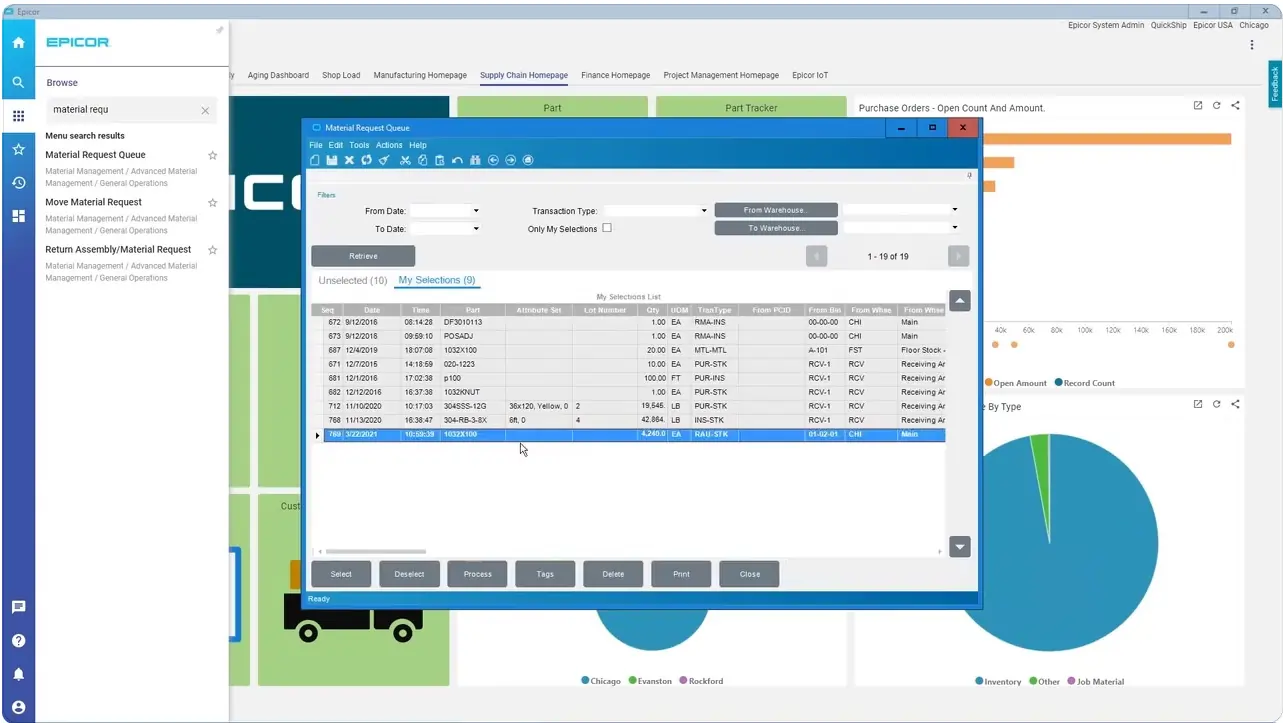Favorite Move Material Request with star
This screenshot has height=723, width=1283.
pos(212,203)
